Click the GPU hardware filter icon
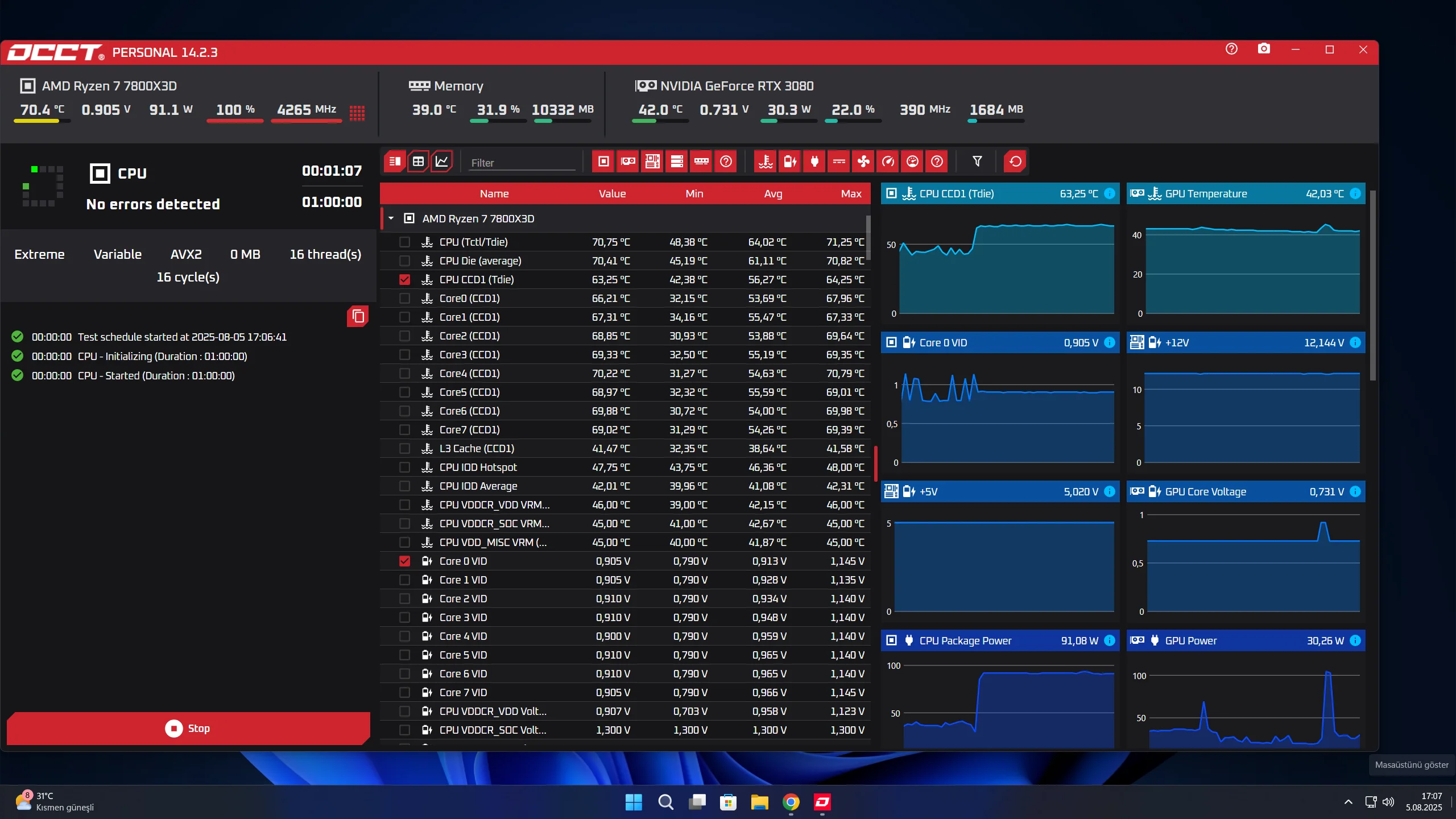 pos(628,162)
